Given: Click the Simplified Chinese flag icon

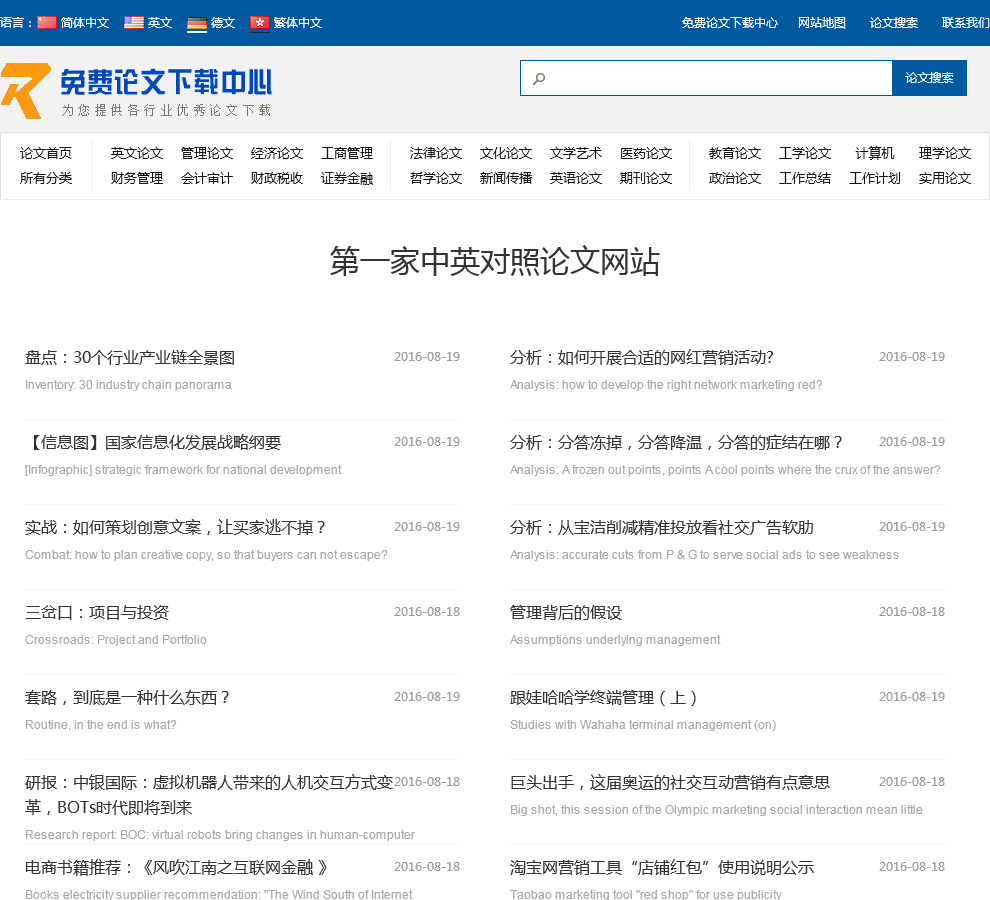Looking at the screenshot, I should point(47,22).
